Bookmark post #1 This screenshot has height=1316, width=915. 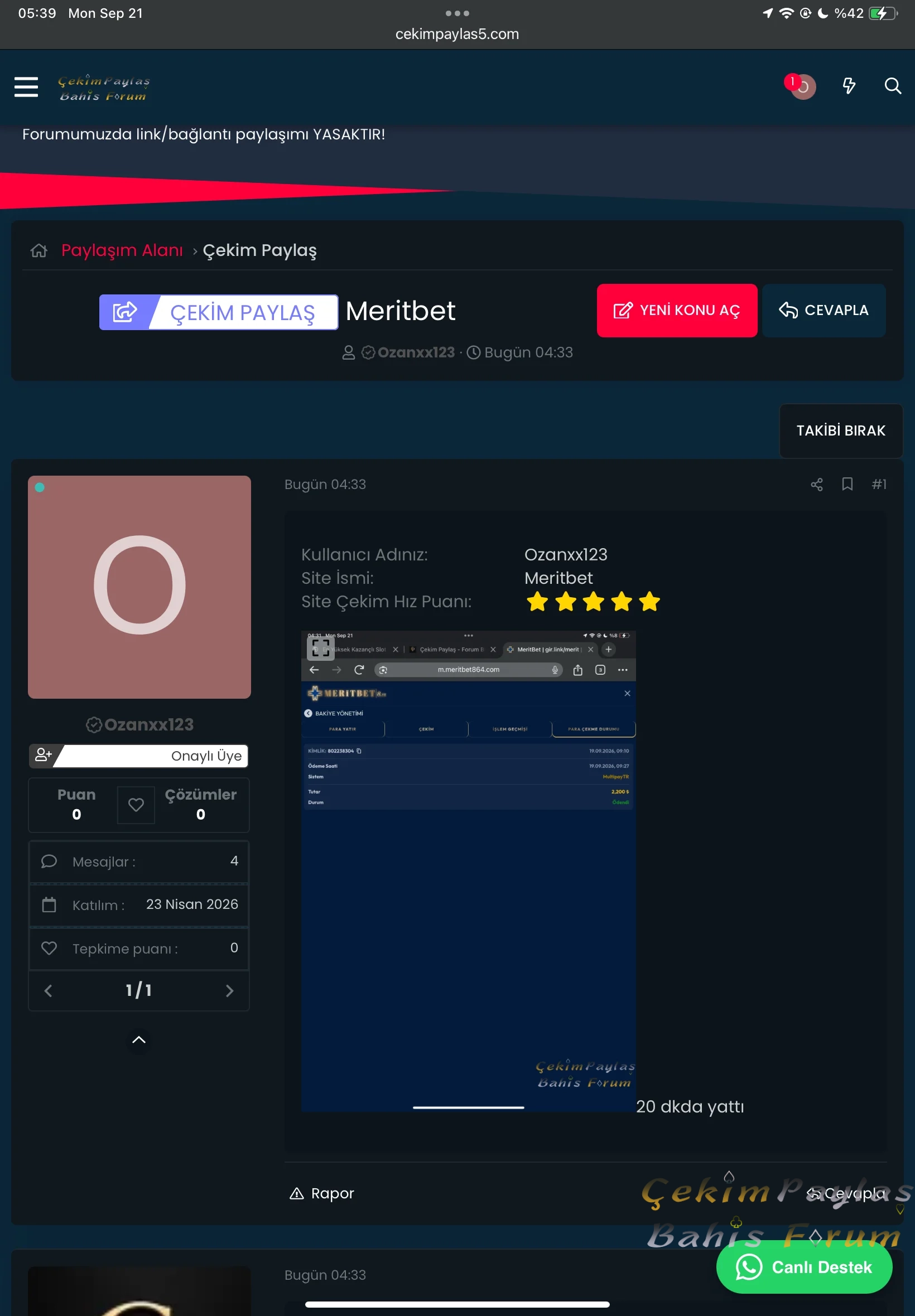[x=847, y=485]
